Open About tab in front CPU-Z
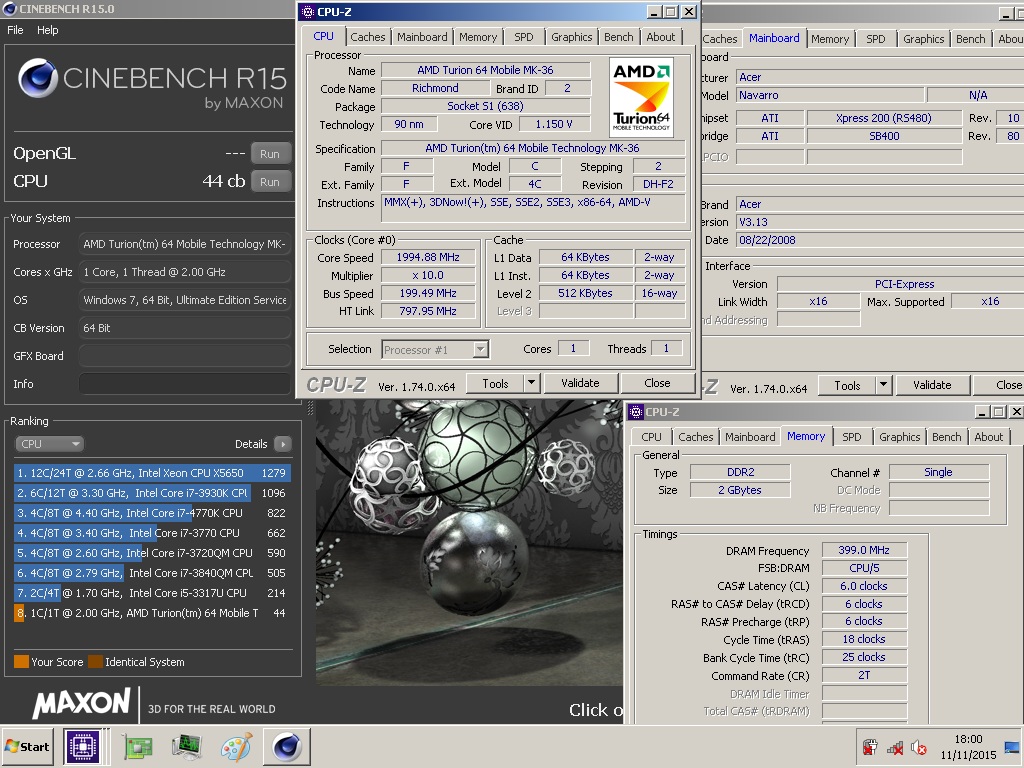Viewport: 1024px width, 768px height. 661,37
